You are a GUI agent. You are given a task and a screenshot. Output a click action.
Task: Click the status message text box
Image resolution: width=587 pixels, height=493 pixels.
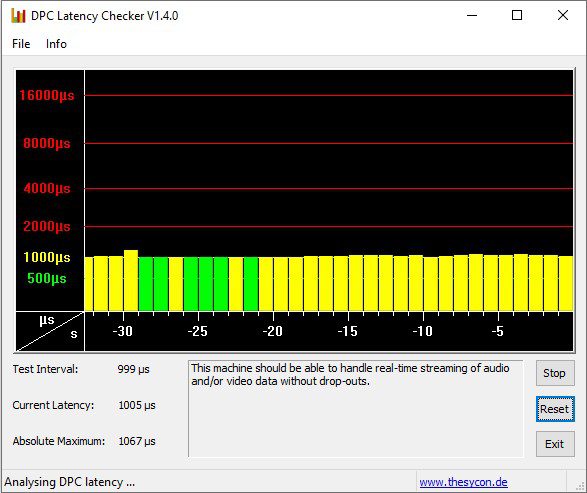click(x=355, y=409)
